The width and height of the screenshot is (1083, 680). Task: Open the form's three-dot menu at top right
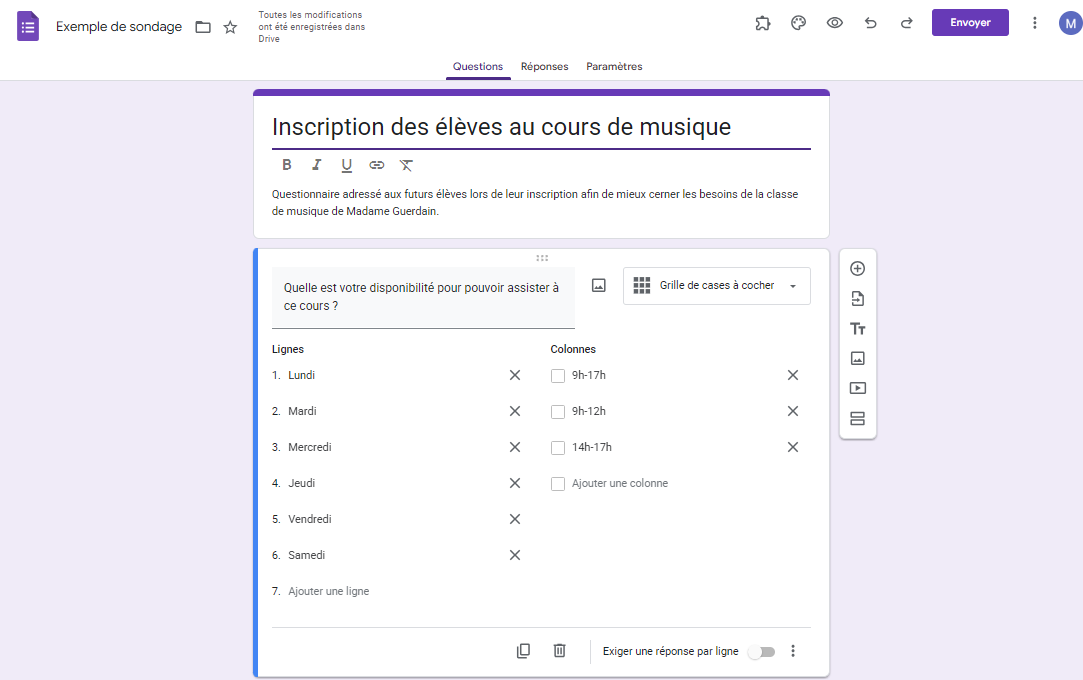(x=1034, y=22)
